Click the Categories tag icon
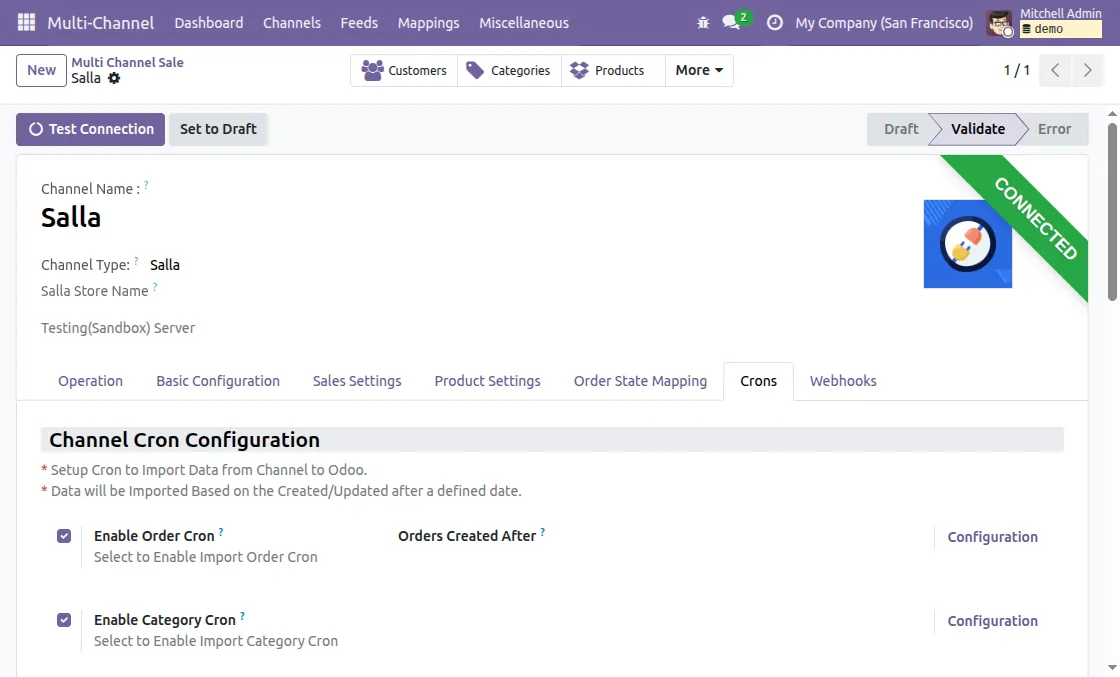Screen dimensions: 1120x677 [x=475, y=70]
